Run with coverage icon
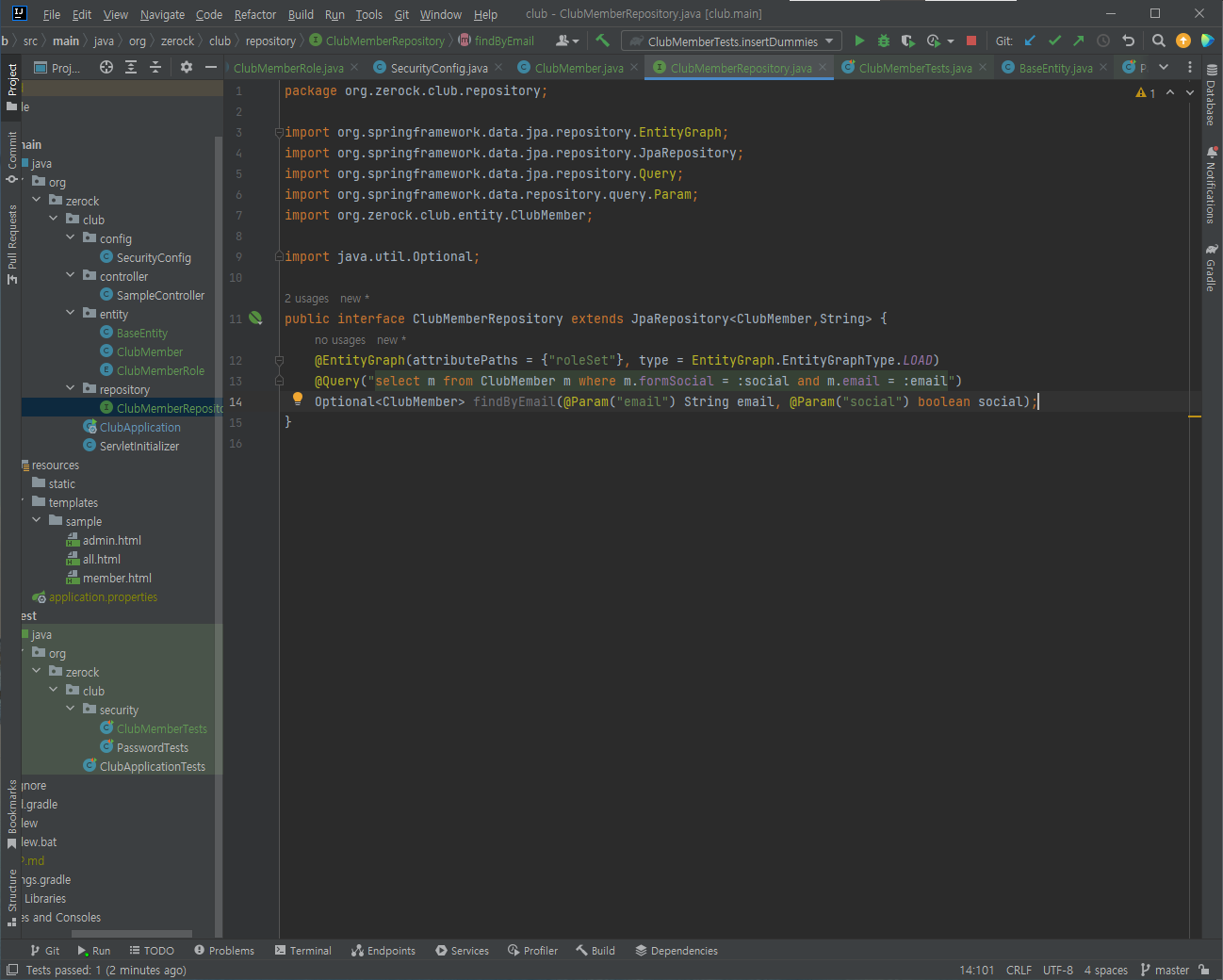 (907, 41)
